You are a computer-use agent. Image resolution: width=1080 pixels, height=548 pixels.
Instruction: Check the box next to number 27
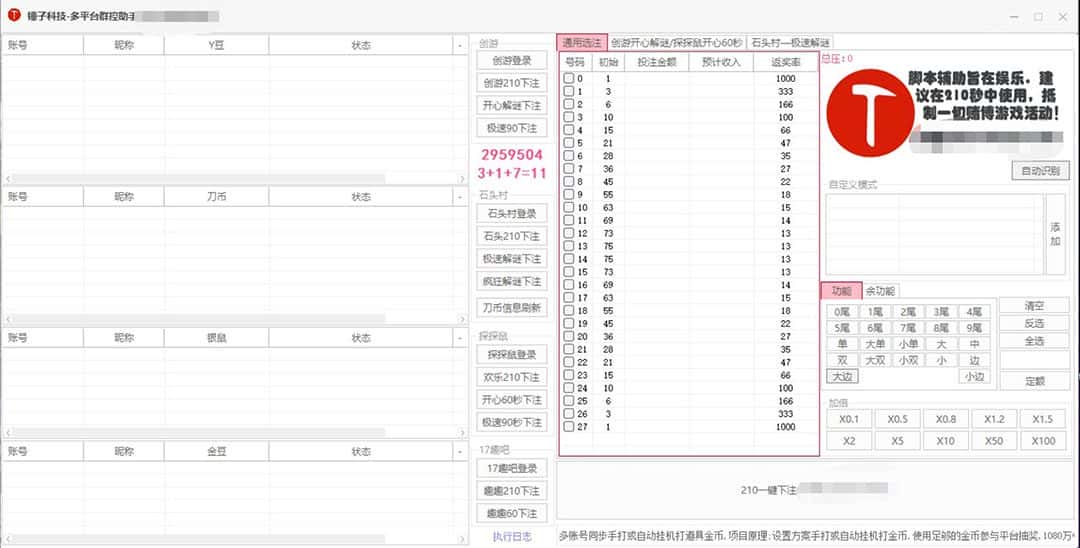tap(568, 427)
